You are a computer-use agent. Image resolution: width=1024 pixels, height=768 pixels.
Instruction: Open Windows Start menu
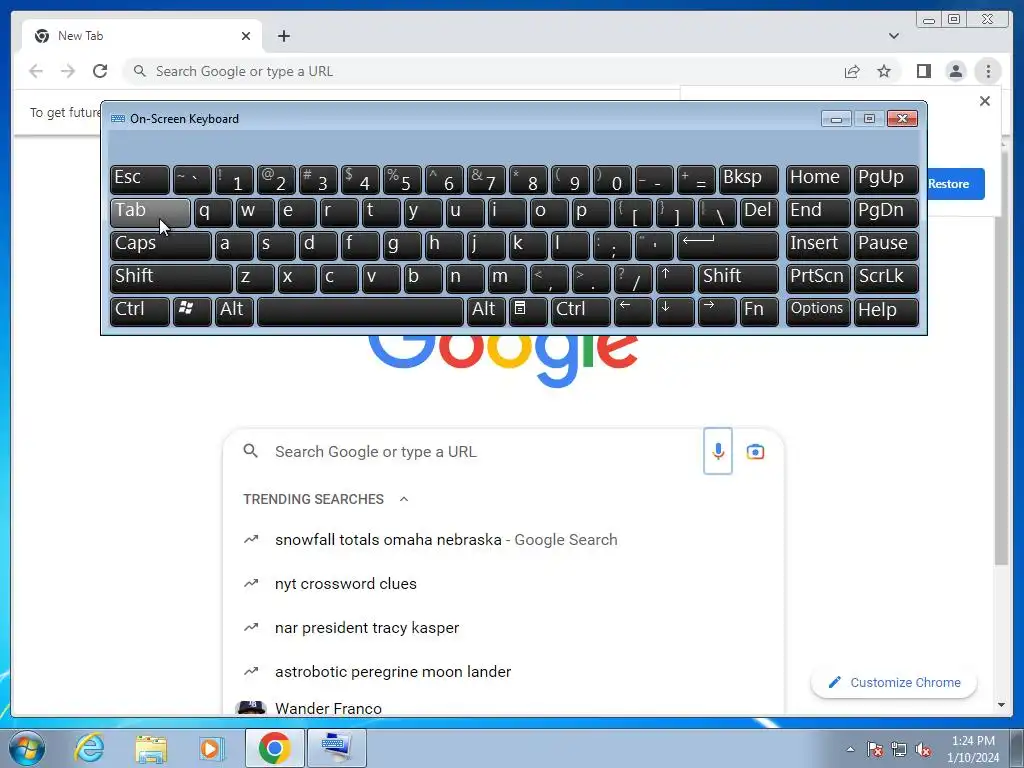coord(27,748)
